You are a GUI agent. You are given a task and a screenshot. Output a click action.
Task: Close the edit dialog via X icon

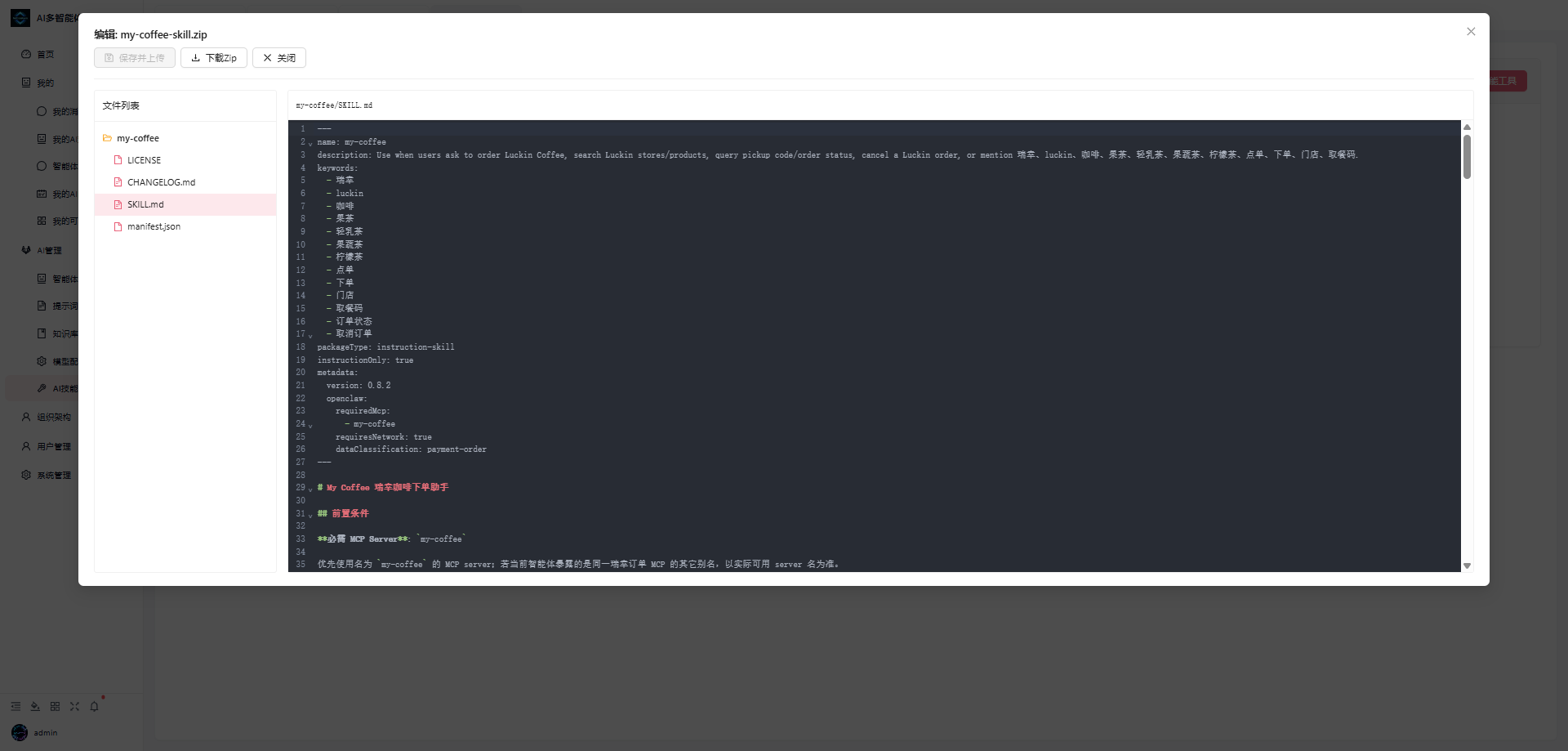coord(1471,32)
